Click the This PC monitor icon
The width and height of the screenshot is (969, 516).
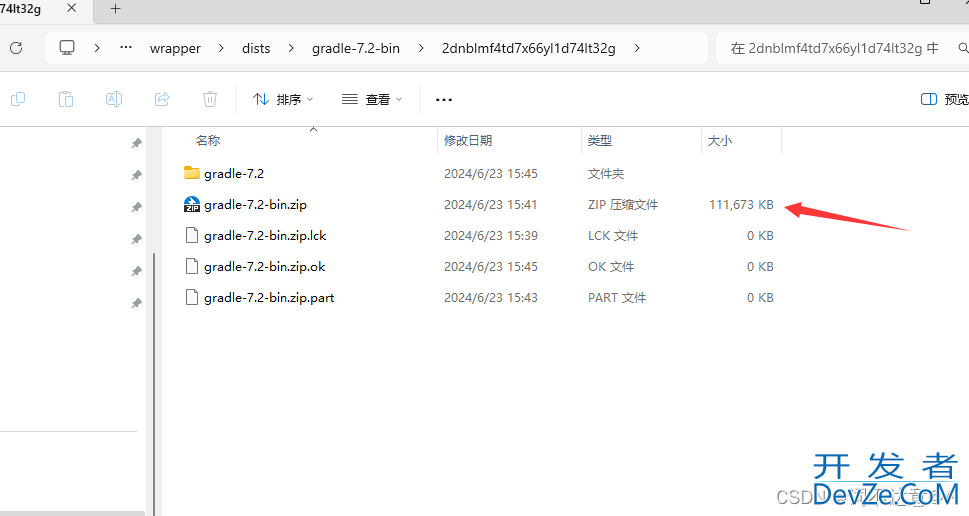coord(67,48)
